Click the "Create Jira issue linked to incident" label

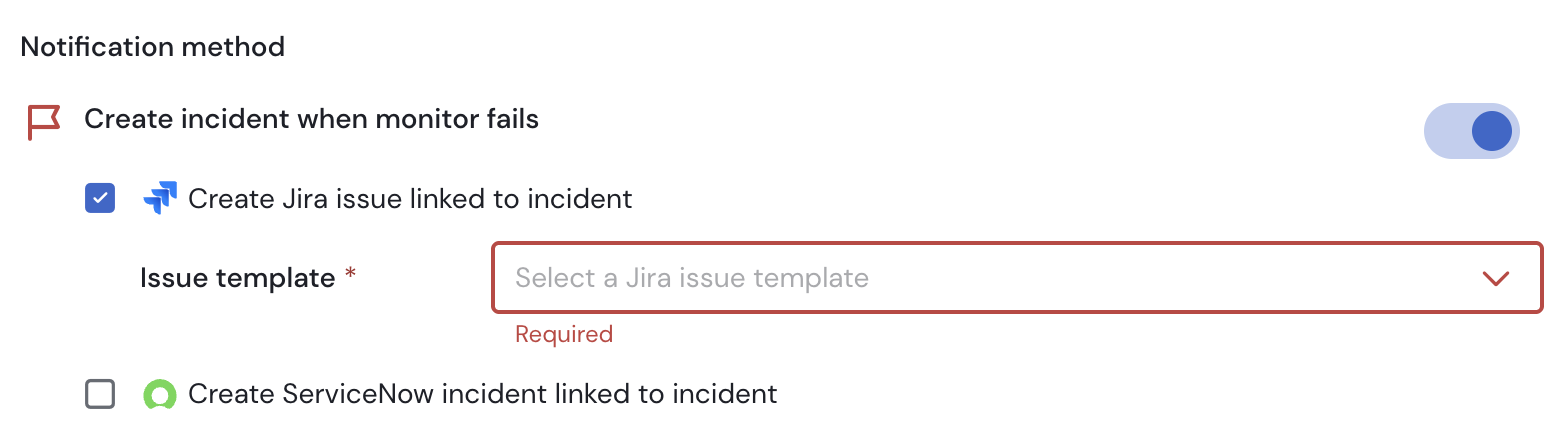410,198
